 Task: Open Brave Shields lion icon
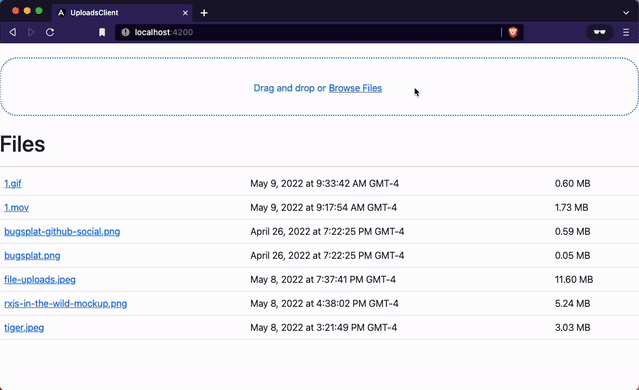pos(513,32)
